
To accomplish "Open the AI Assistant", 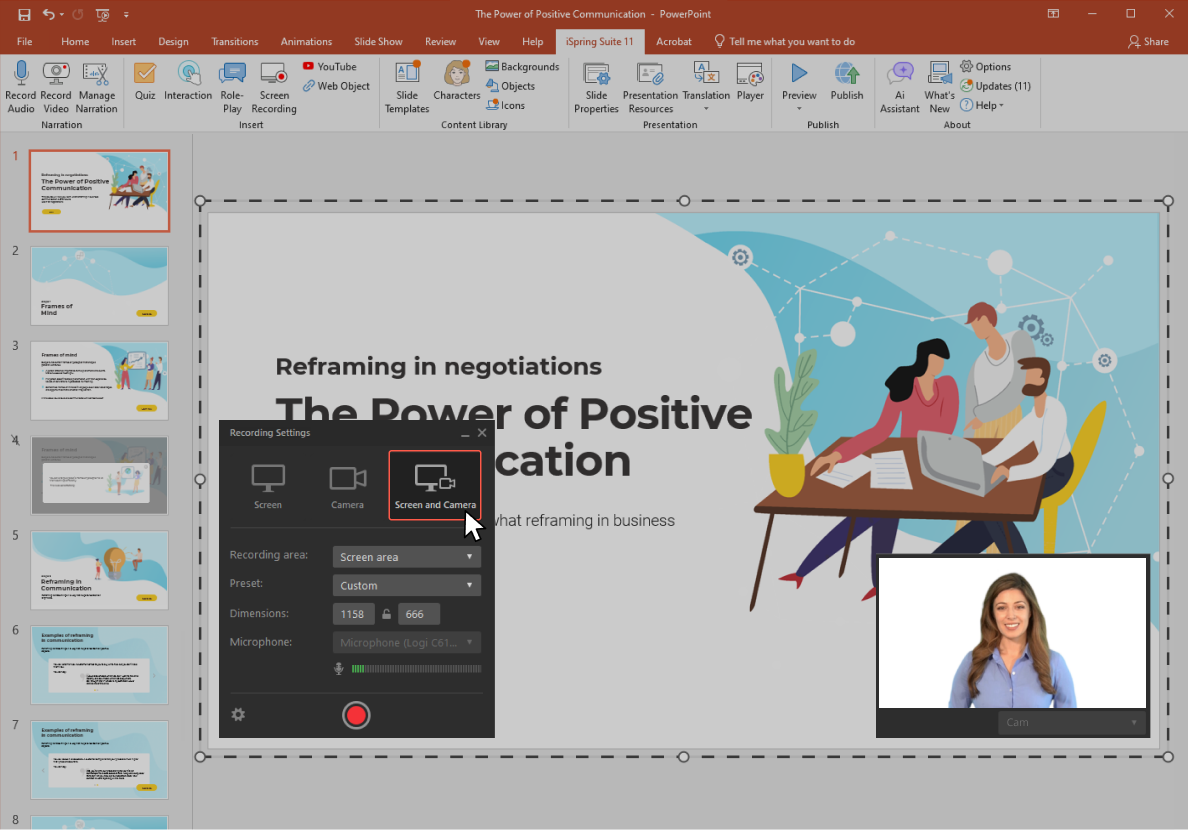I will pyautogui.click(x=900, y=86).
